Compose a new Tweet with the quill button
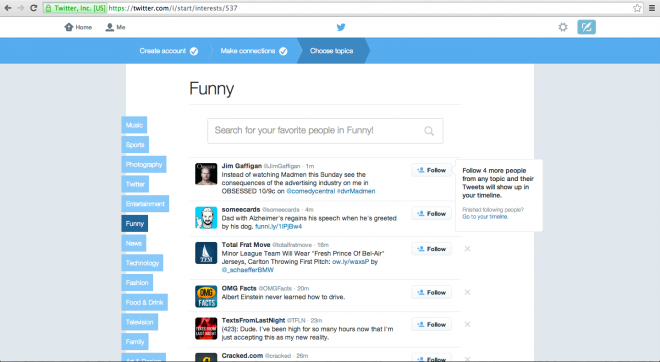Viewport: 660px width, 362px height. coord(586,27)
